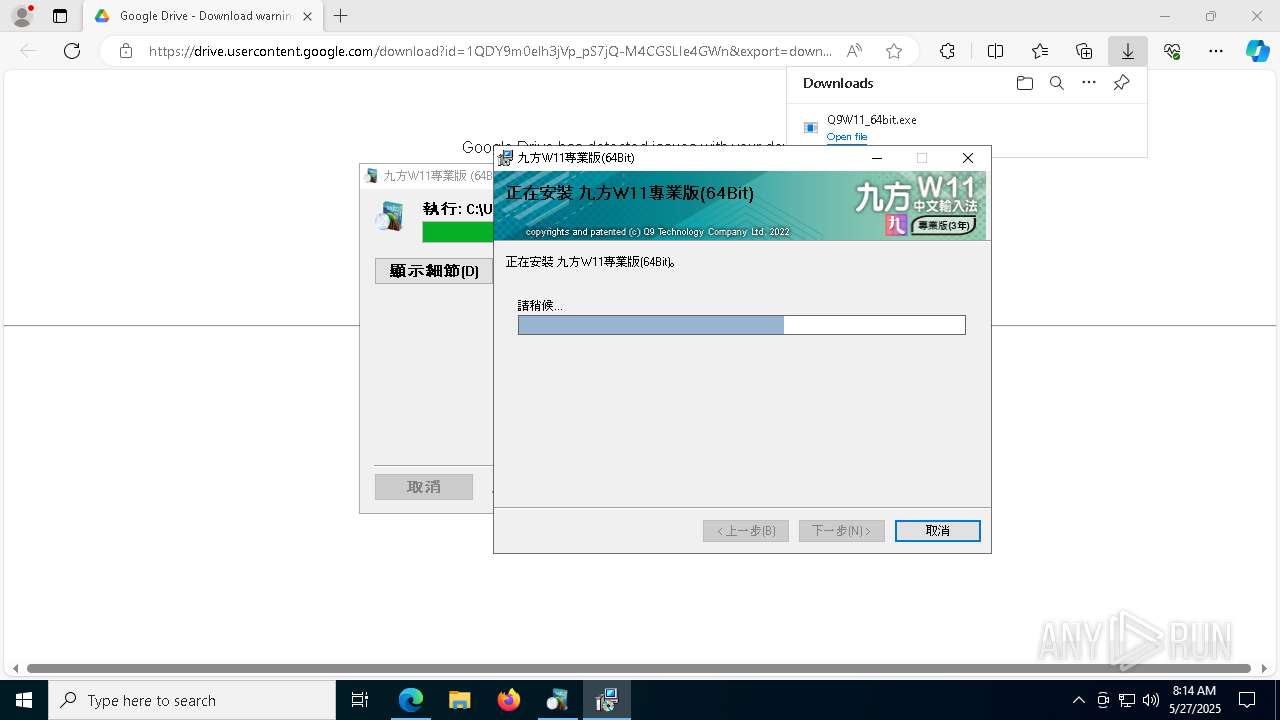Toggle split screen view
The width and height of the screenshot is (1280, 720).
[995, 51]
